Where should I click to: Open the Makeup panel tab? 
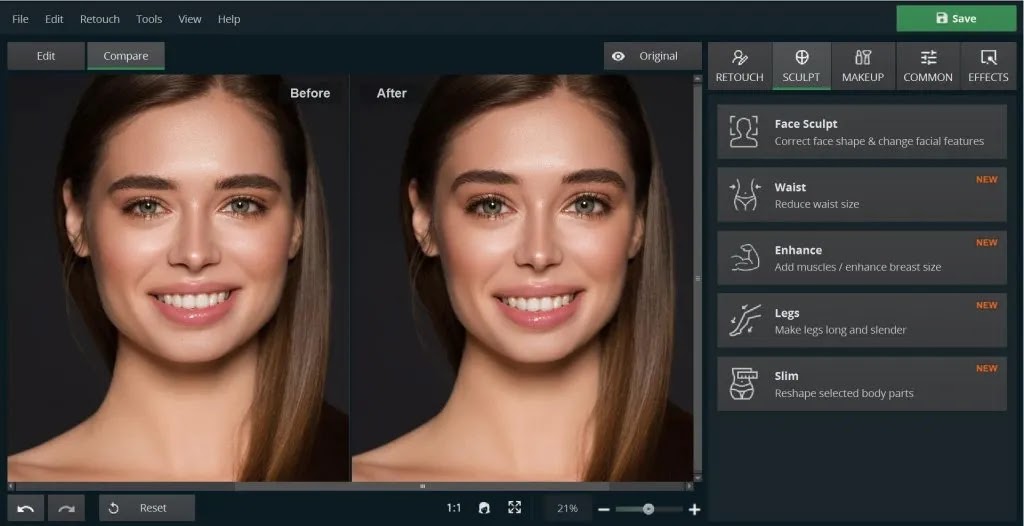pos(863,66)
